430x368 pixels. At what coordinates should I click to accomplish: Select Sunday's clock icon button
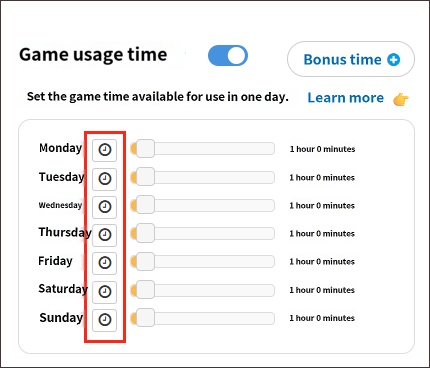[x=105, y=320]
